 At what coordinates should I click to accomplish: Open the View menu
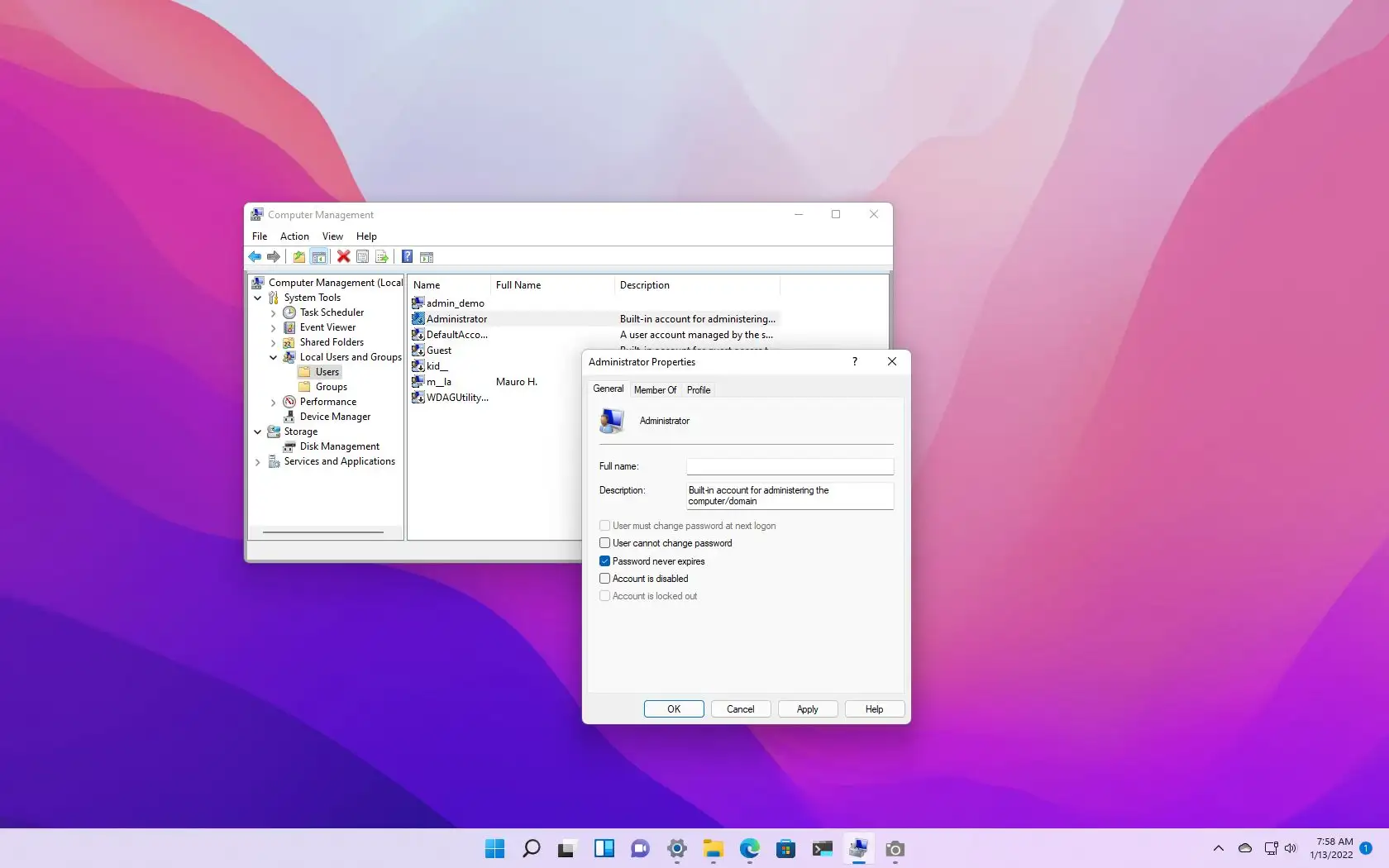(x=332, y=236)
